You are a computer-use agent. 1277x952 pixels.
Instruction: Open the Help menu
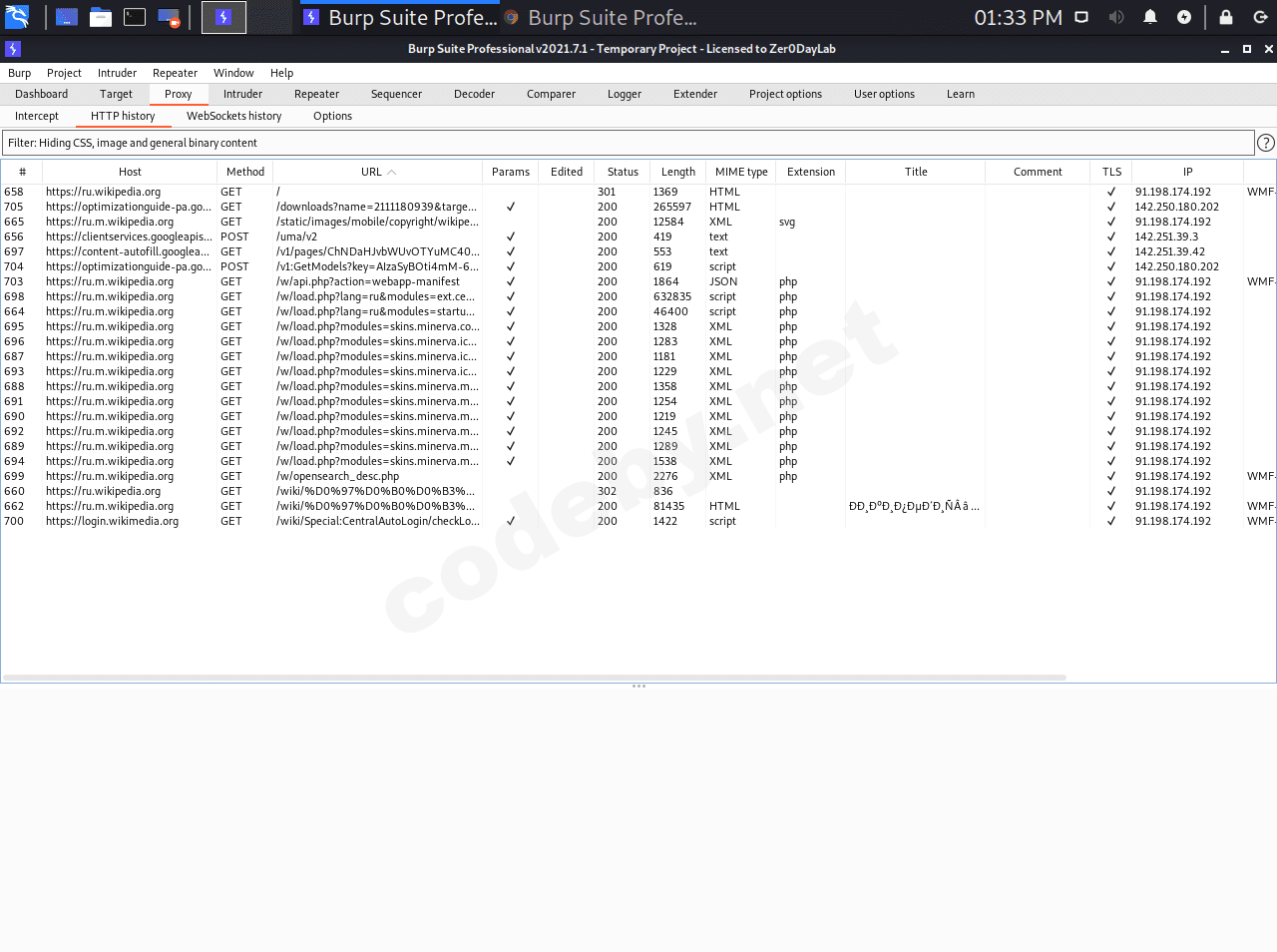click(x=281, y=73)
